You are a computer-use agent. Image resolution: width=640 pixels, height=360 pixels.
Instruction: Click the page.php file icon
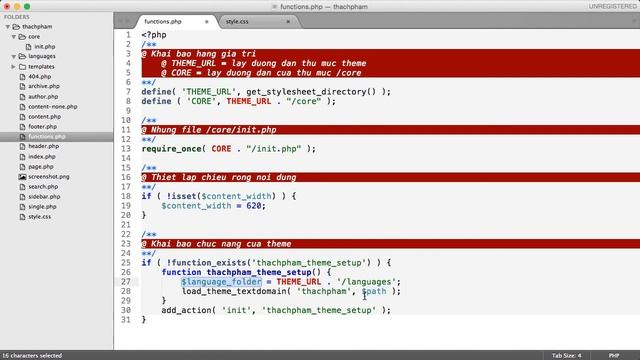coord(22,167)
